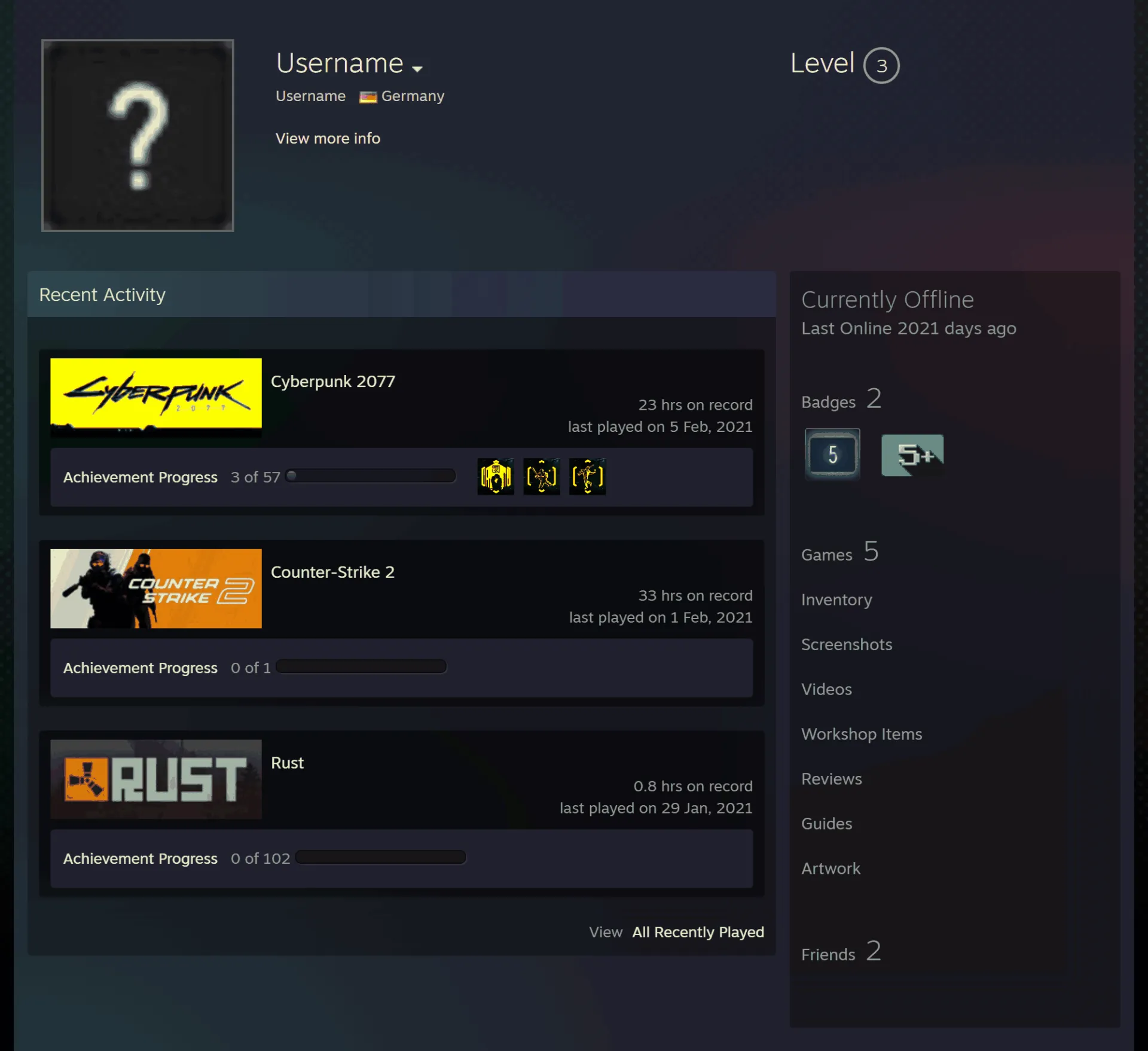This screenshot has height=1051, width=1148.
Task: Open the Screenshots link
Action: pyautogui.click(x=847, y=644)
